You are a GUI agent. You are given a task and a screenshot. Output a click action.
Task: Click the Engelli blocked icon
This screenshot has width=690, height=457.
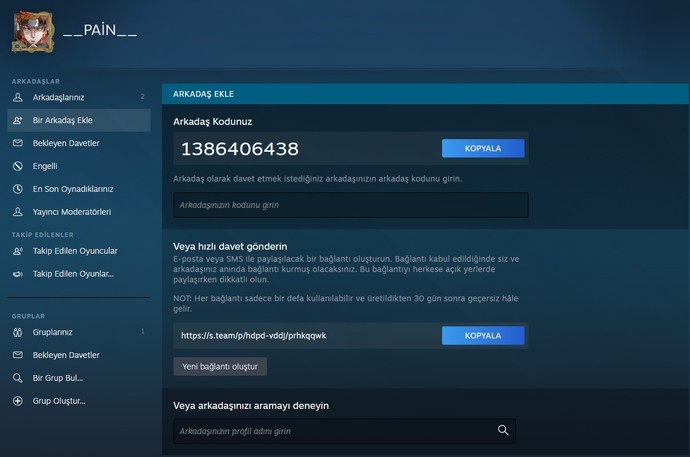click(x=18, y=166)
